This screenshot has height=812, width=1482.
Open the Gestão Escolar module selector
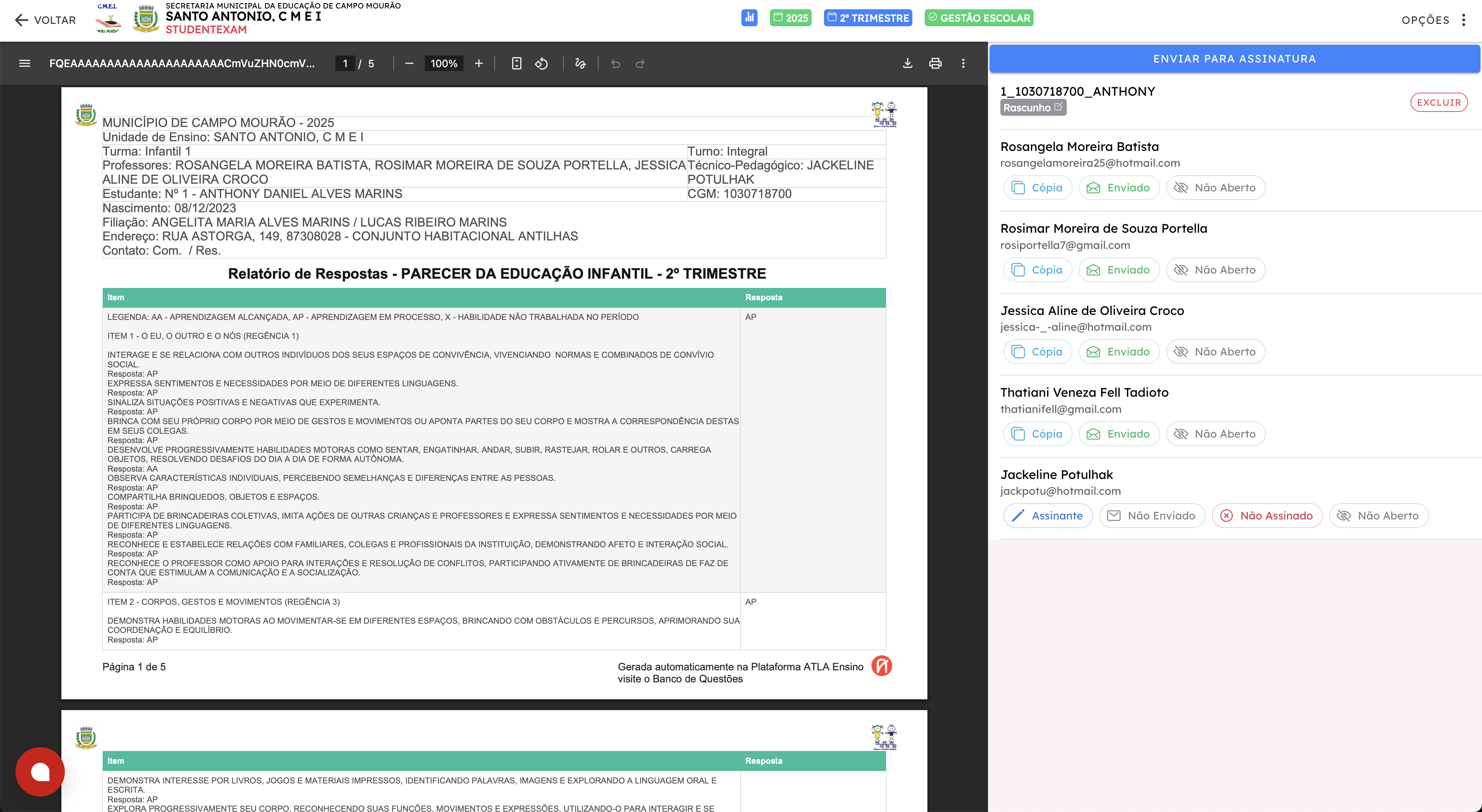click(x=979, y=18)
